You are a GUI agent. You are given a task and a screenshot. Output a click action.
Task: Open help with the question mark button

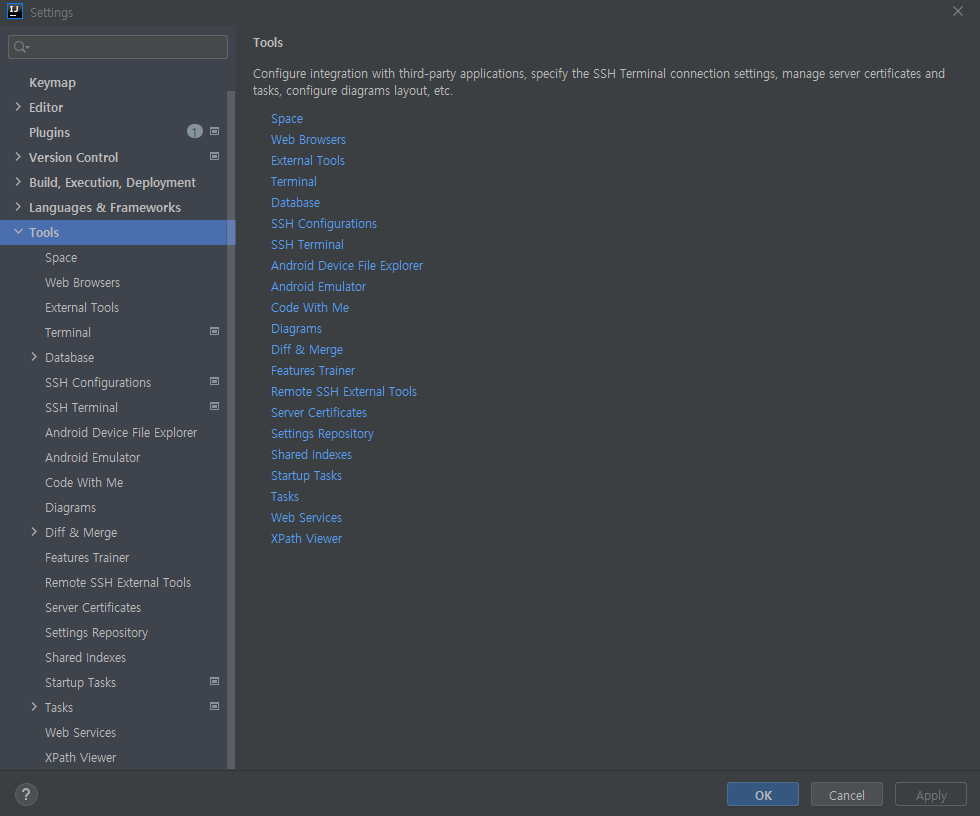[x=26, y=795]
